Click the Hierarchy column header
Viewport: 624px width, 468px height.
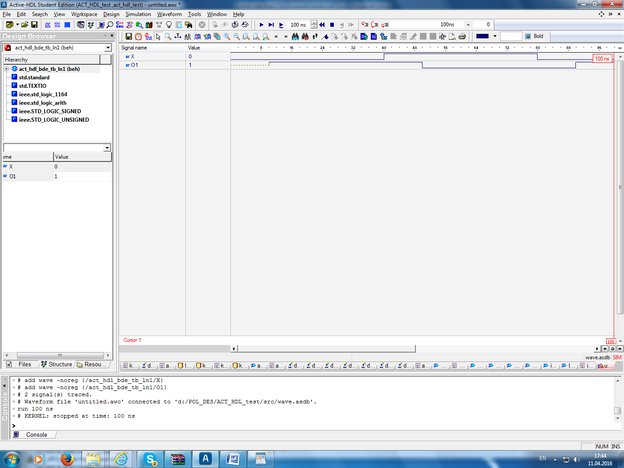pos(51,60)
